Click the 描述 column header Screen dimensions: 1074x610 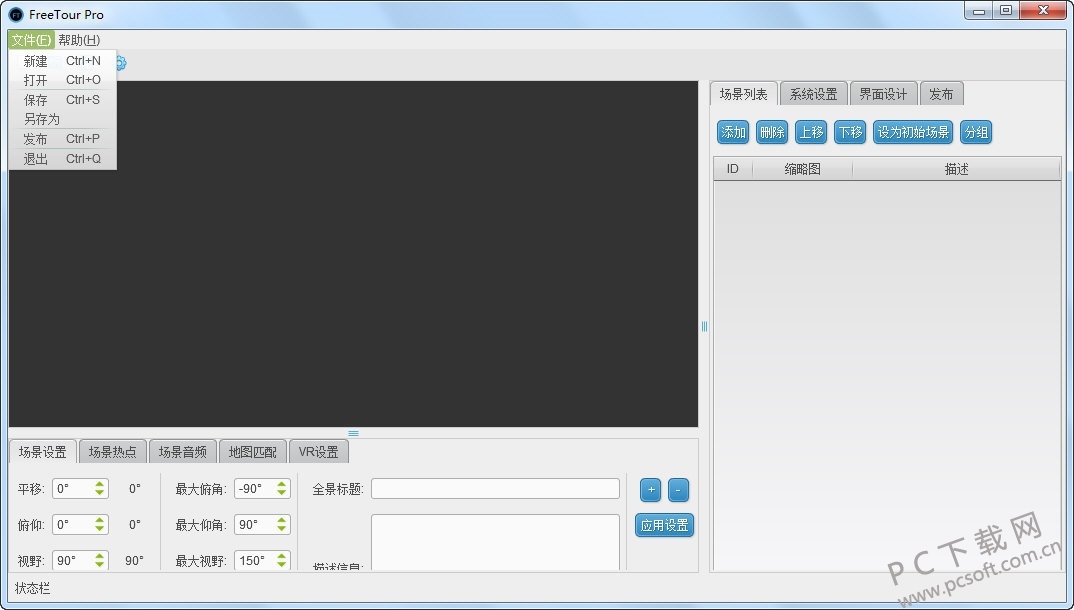(x=957, y=169)
